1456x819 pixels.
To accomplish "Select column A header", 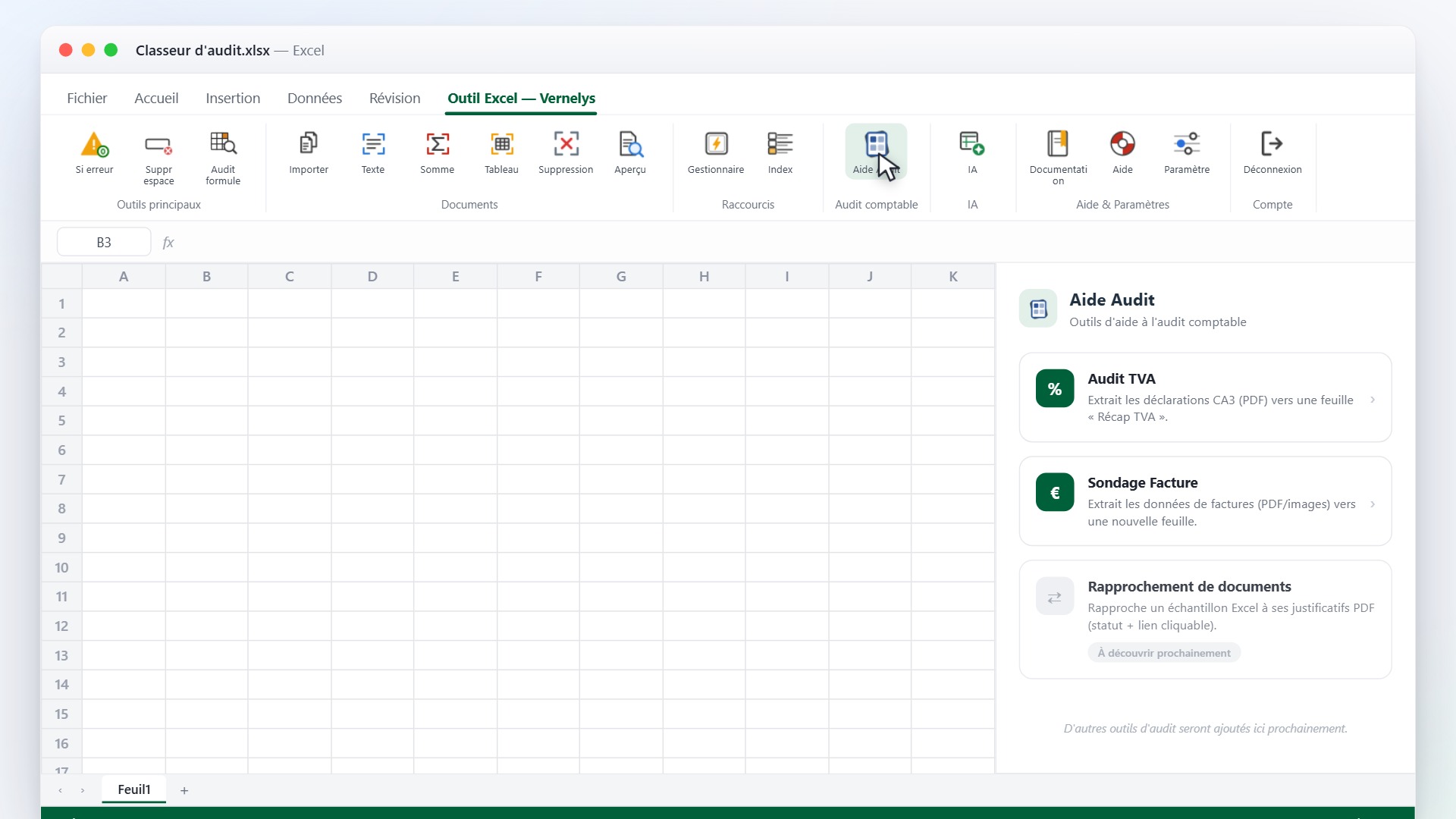I will pyautogui.click(x=124, y=277).
